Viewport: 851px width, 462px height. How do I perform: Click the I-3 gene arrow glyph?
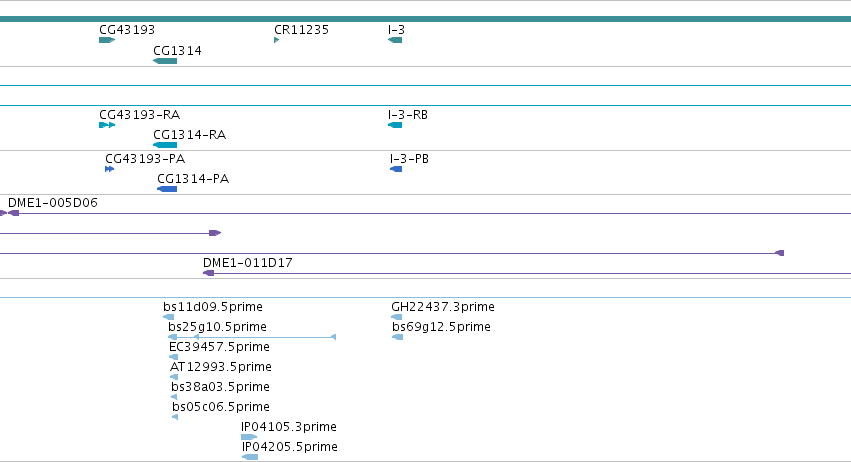[395, 40]
